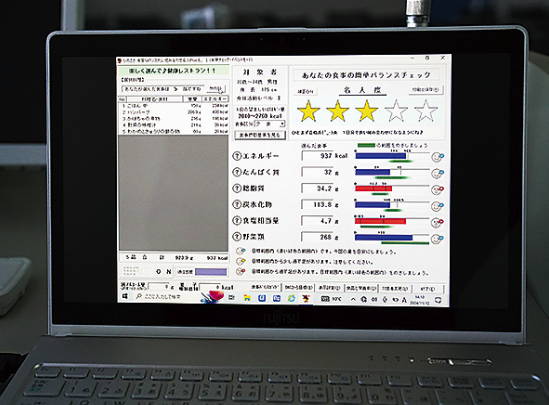
Task: Open help icon beside 野菜類
Action: point(237,237)
